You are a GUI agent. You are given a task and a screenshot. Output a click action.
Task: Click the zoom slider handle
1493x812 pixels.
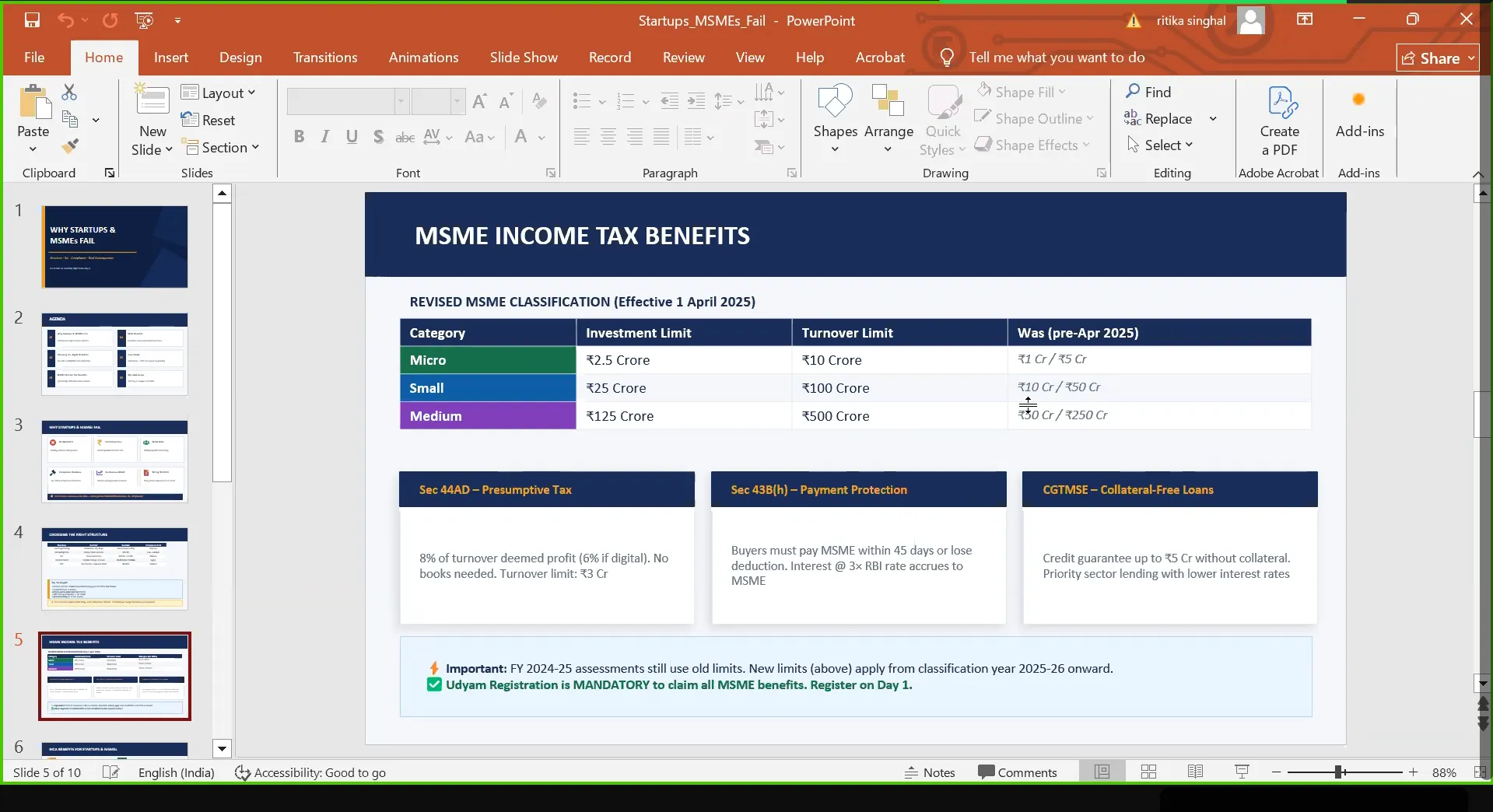1339,772
